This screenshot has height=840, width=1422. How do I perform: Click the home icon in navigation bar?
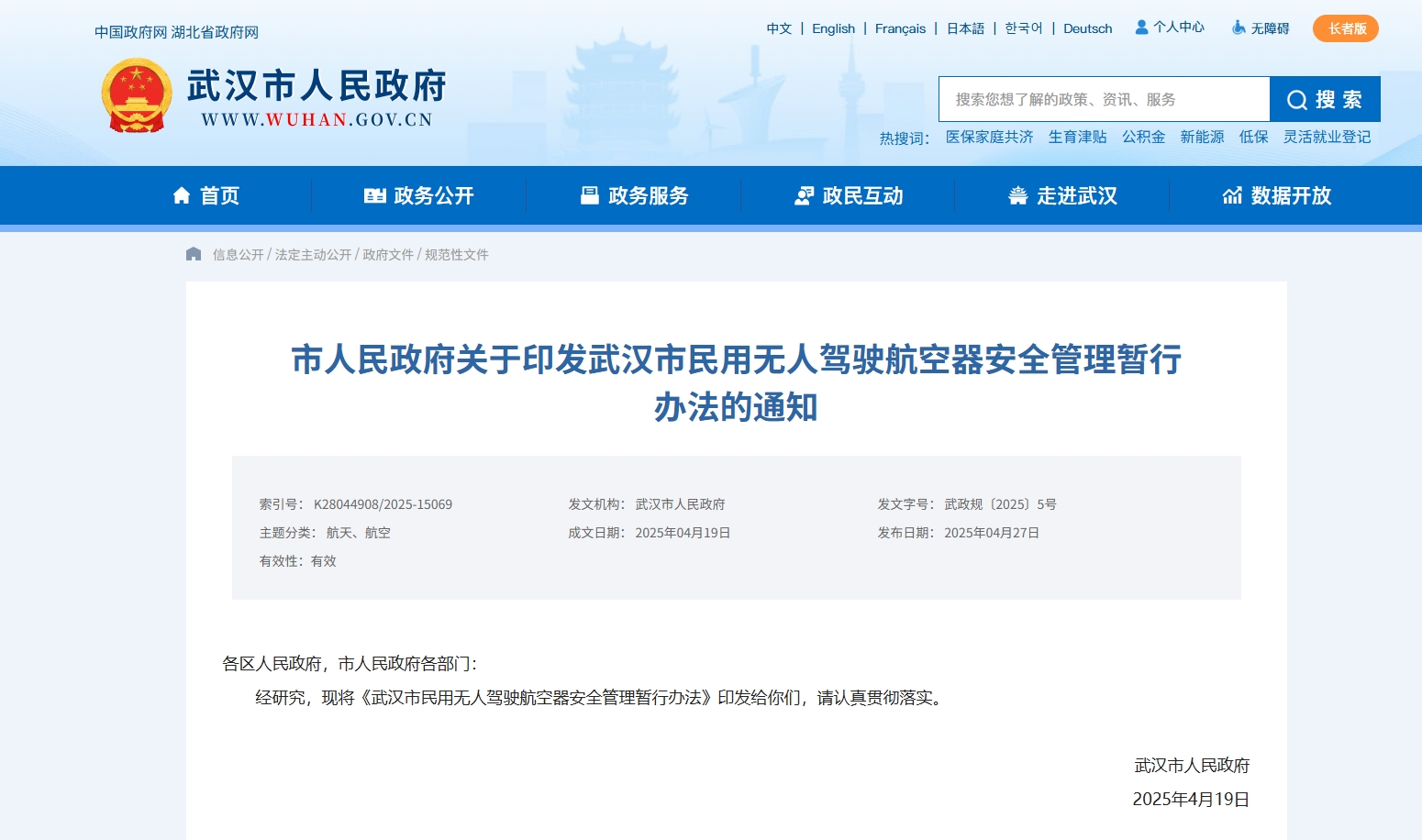[x=182, y=195]
